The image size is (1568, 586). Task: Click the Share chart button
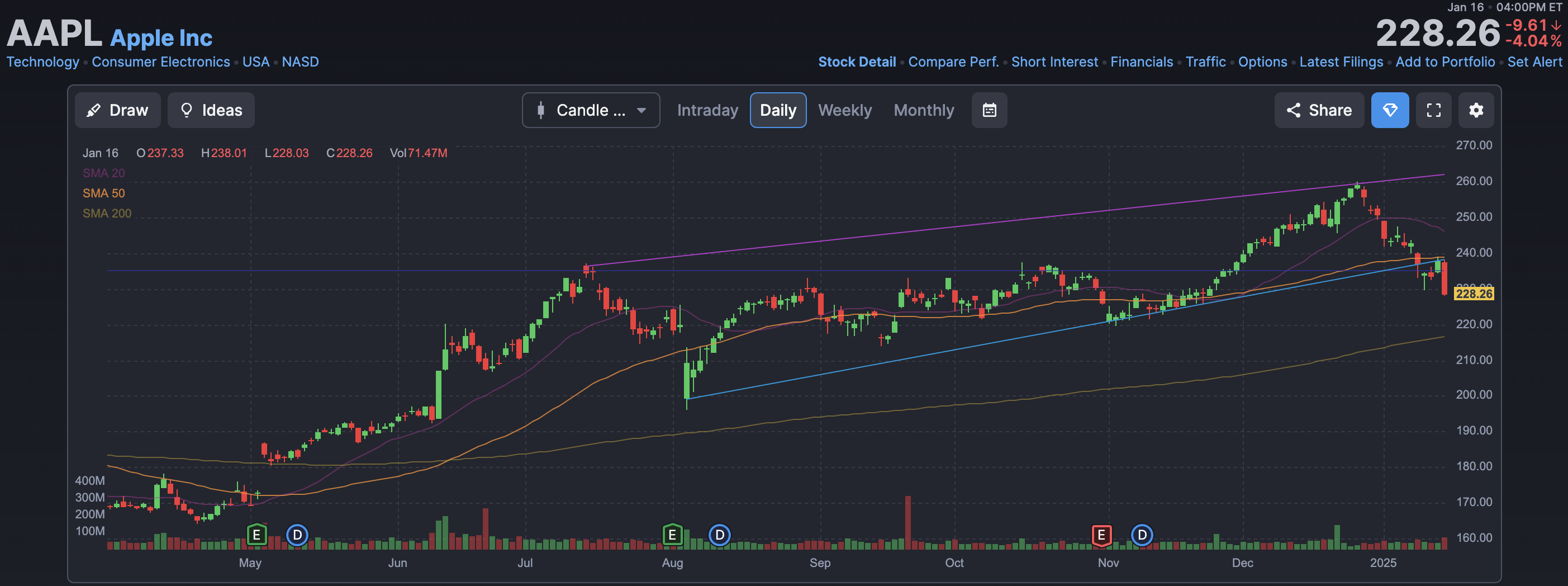pyautogui.click(x=1319, y=110)
